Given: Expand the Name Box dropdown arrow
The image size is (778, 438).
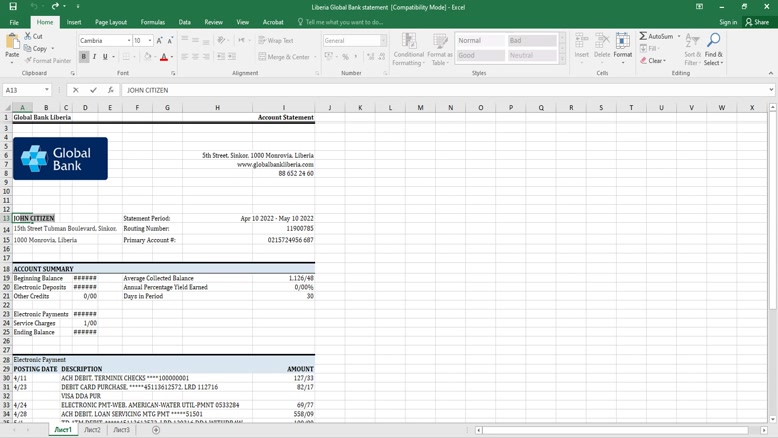Looking at the screenshot, I should click(x=47, y=90).
